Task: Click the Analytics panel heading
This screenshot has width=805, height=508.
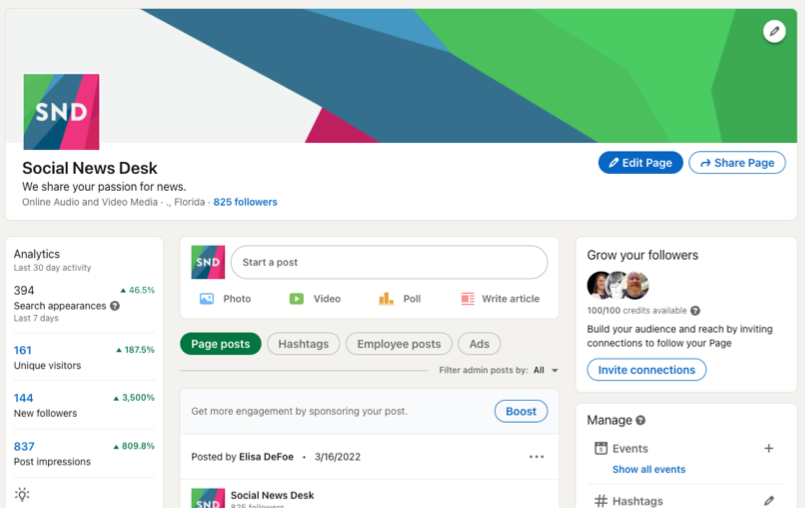Action: [36, 254]
